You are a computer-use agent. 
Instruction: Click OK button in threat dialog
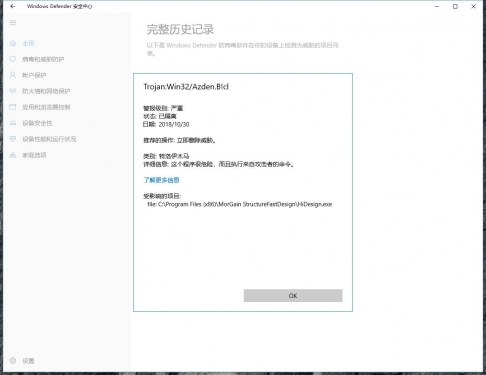[293, 296]
